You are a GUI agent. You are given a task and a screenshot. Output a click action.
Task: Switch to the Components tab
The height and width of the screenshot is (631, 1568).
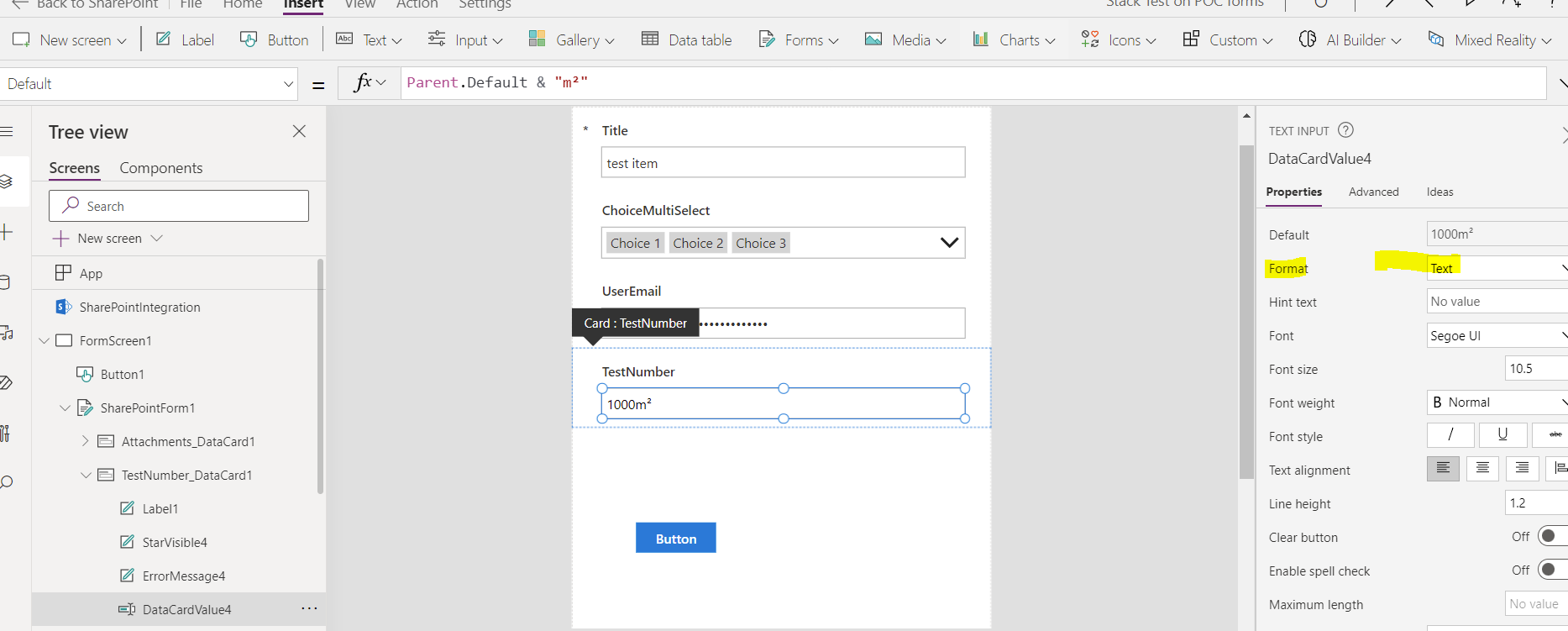coord(161,168)
